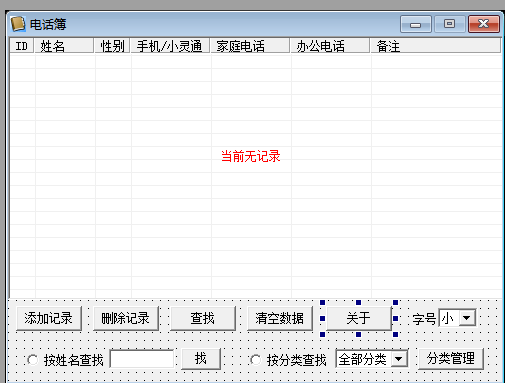The width and height of the screenshot is (505, 383).
Task: Click the 添加记录 button
Action: click(49, 318)
